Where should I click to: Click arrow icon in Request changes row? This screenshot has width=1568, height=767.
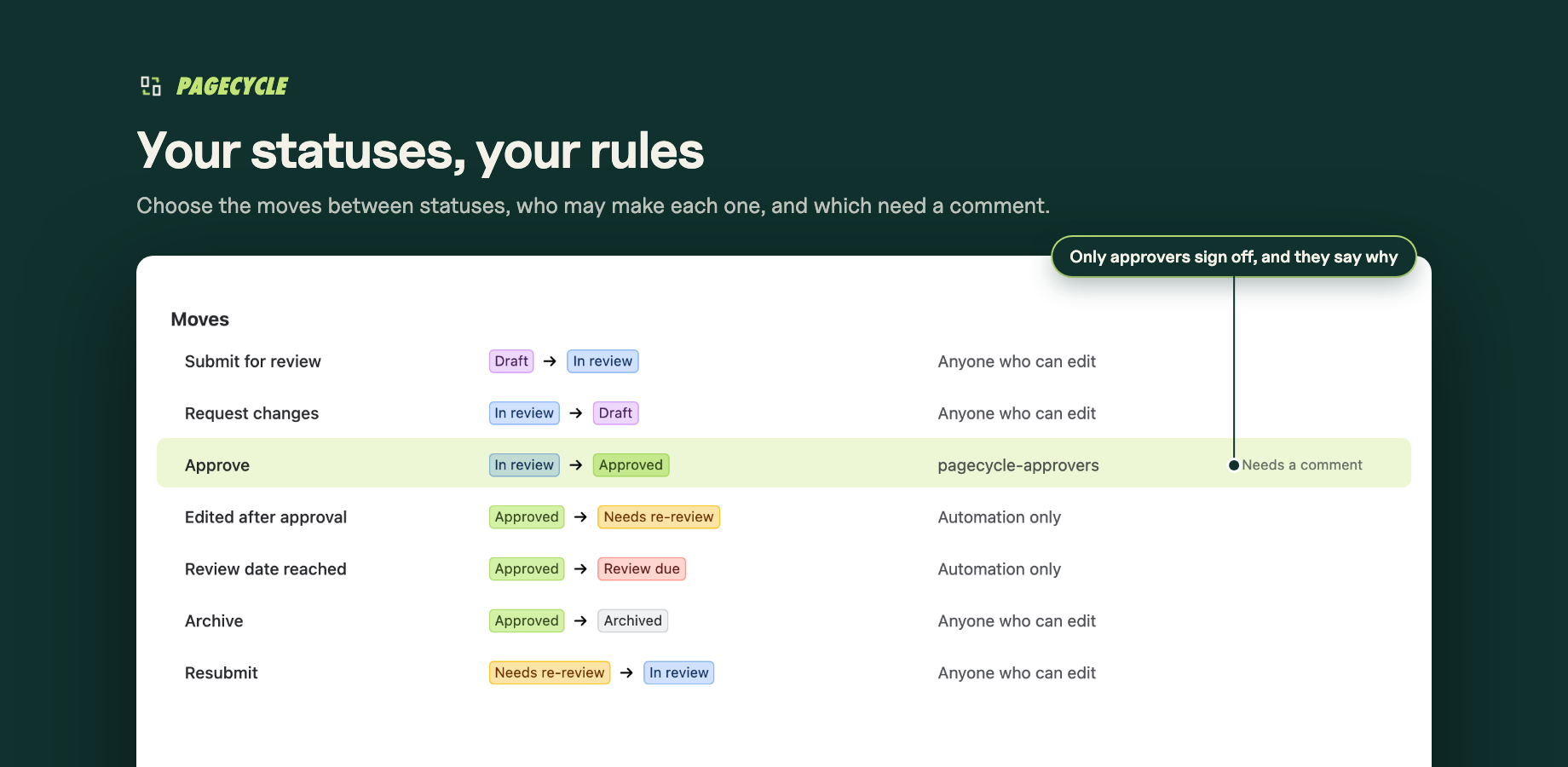[x=576, y=413]
